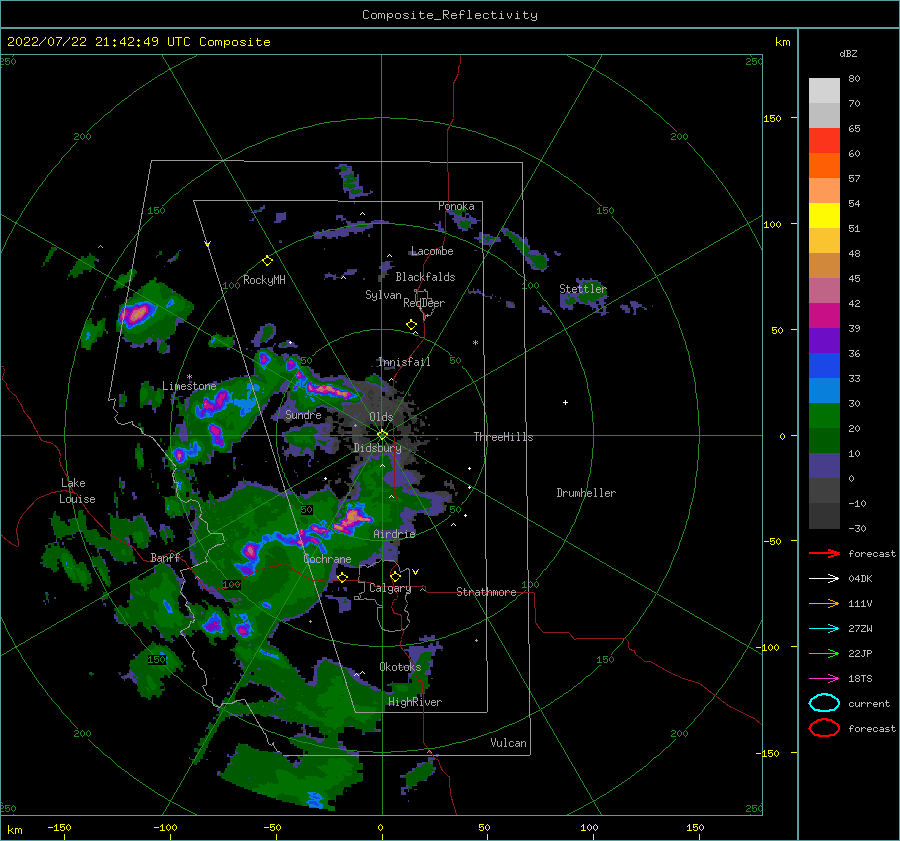
Task: Click the red forecast arrow in the legend
Action: tap(824, 553)
